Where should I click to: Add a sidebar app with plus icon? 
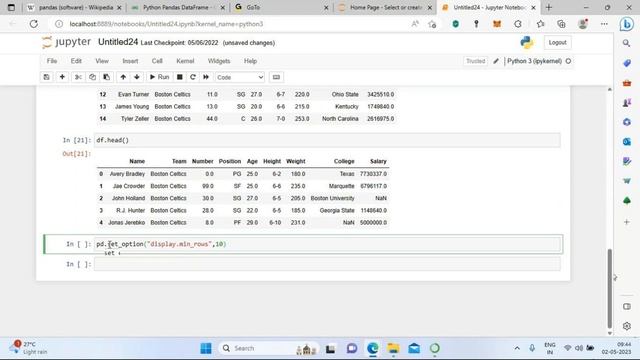[627, 222]
